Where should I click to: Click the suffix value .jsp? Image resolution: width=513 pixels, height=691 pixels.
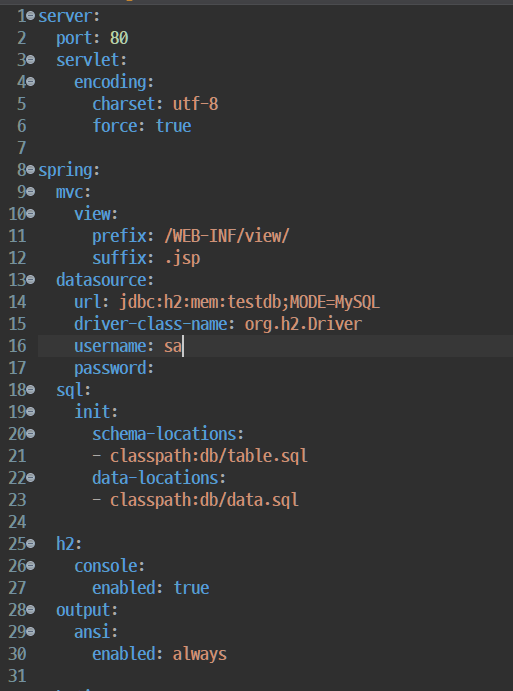[x=182, y=258]
